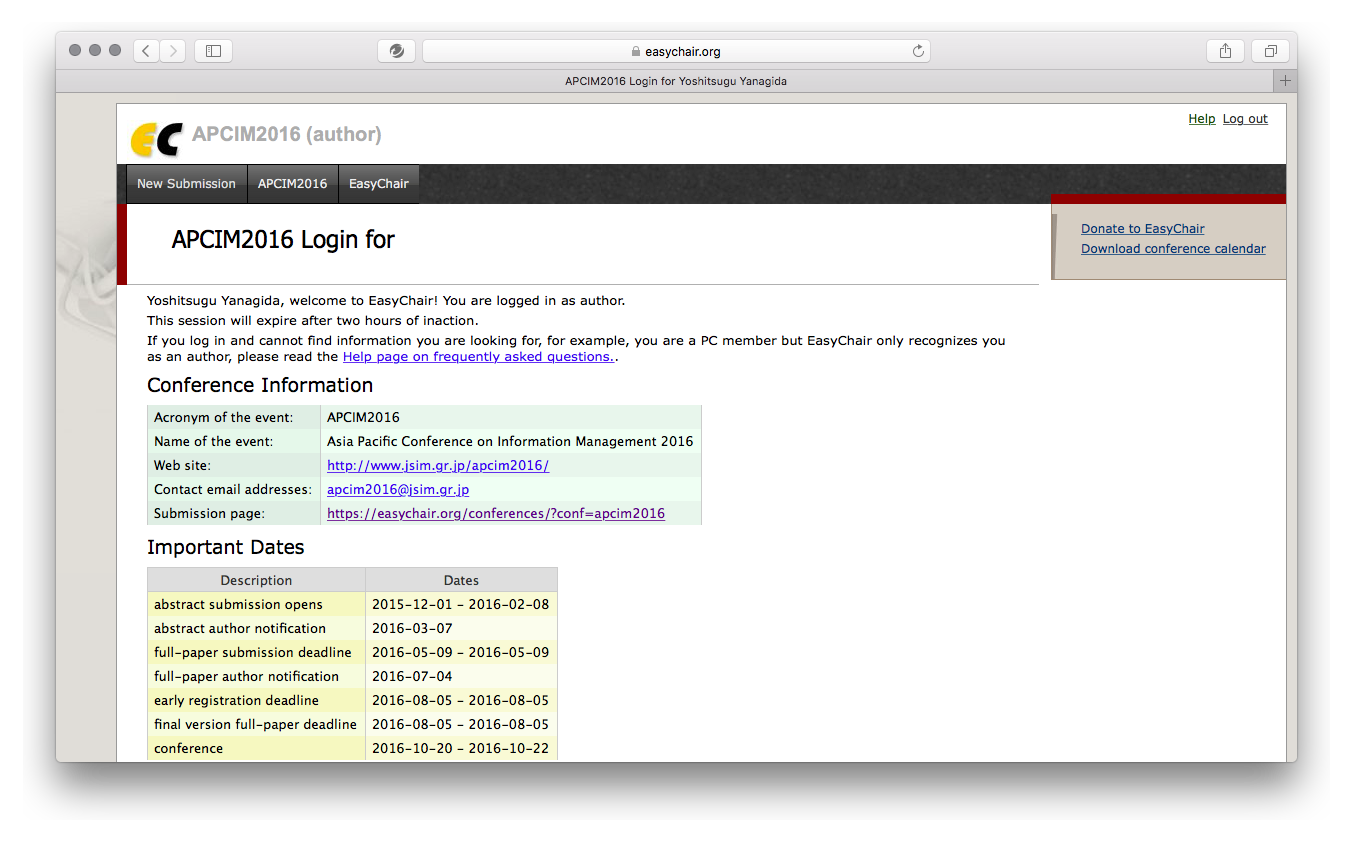Click the 'Web site:' label
The height and width of the screenshot is (842, 1353).
(x=182, y=465)
